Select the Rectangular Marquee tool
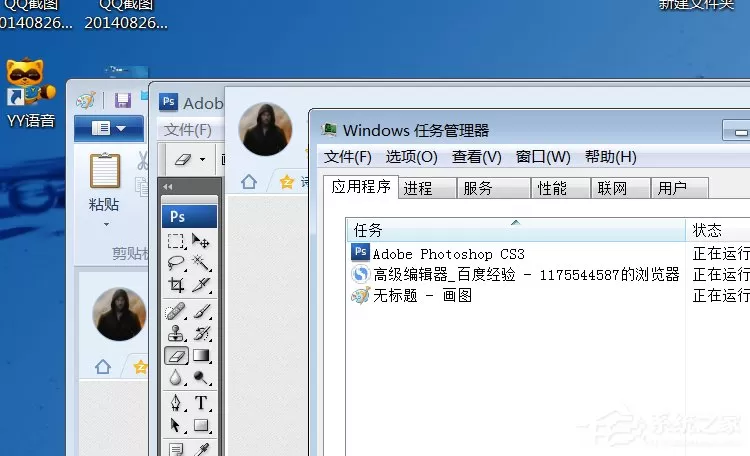750x456 pixels. 176,241
